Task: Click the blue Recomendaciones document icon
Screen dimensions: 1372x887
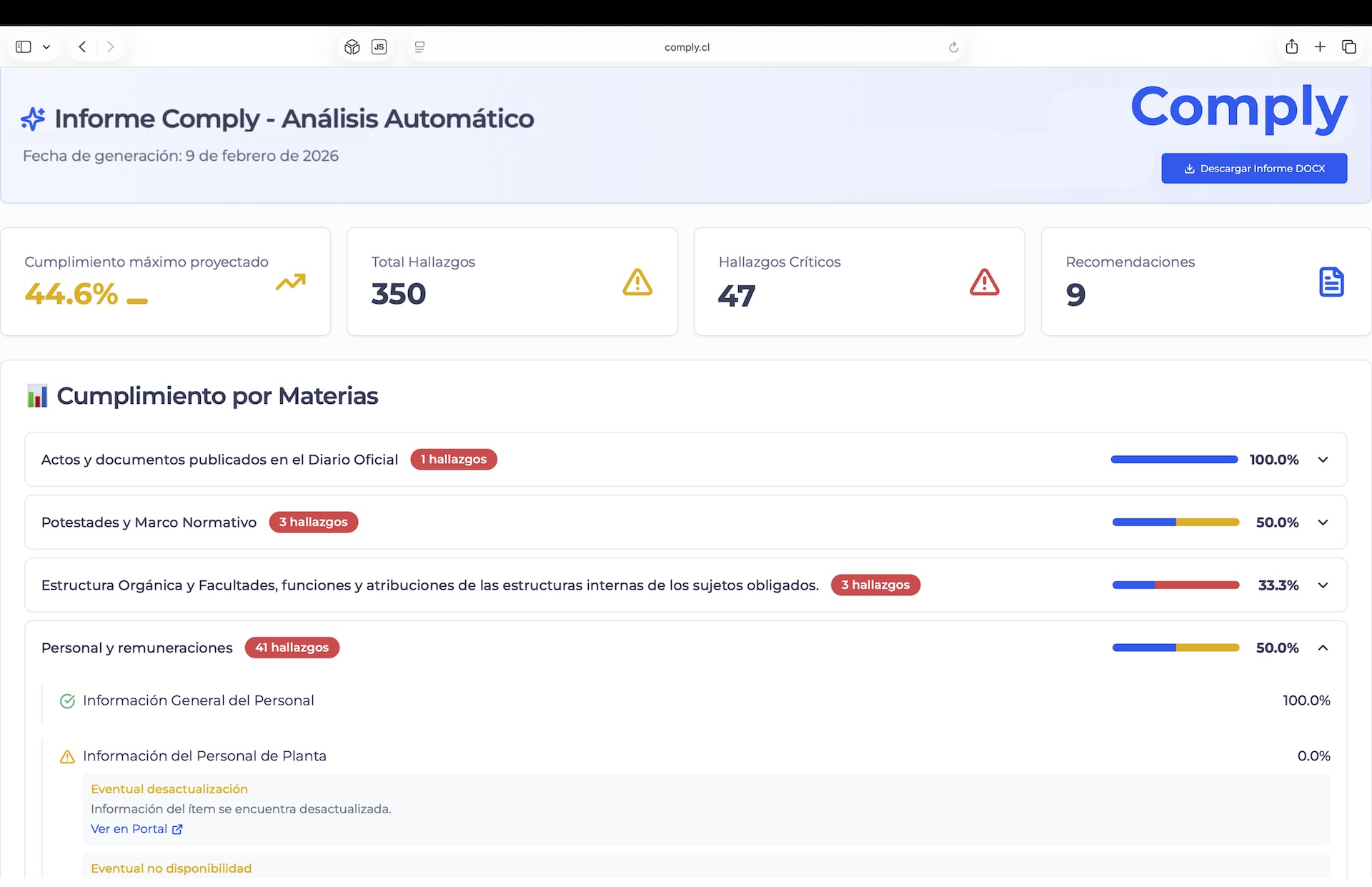Action: coord(1331,282)
